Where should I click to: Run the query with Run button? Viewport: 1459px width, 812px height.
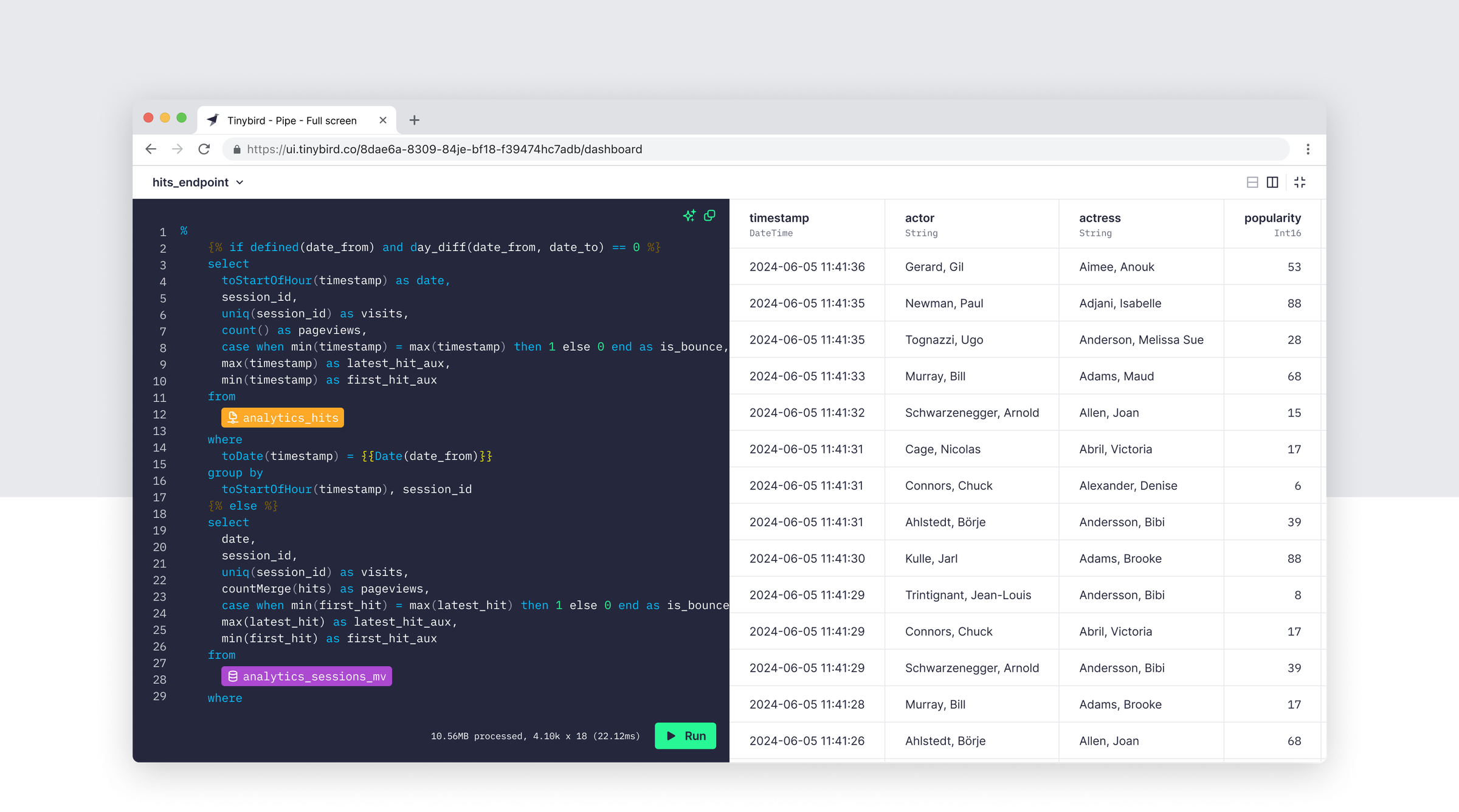pos(685,736)
